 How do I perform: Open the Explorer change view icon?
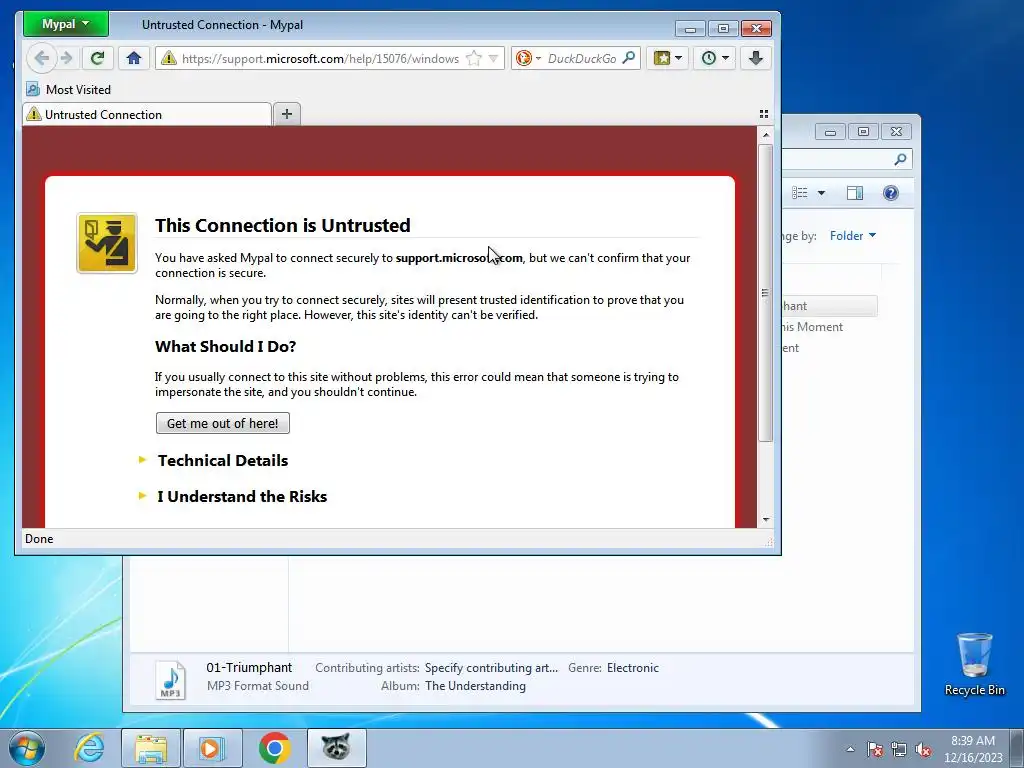(800, 193)
